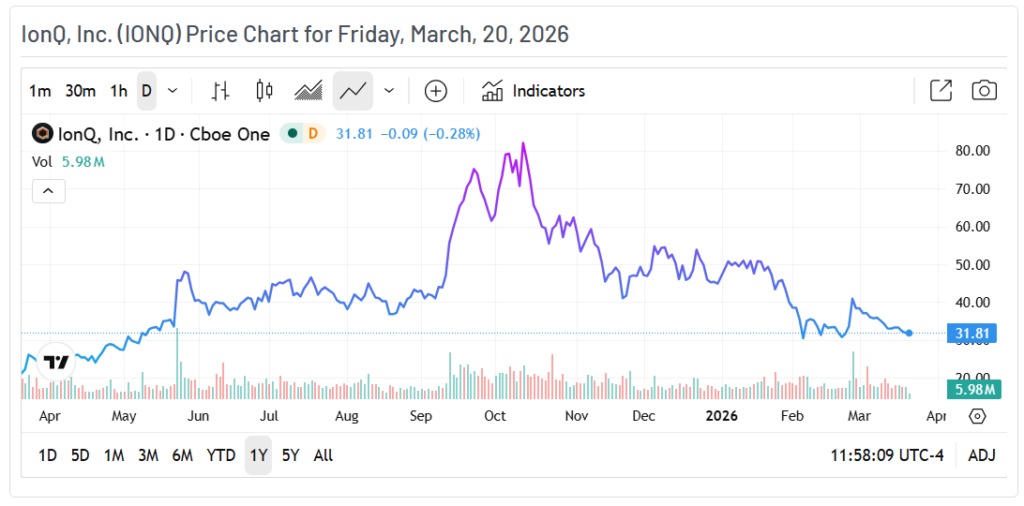Select the Line chart style icon

tap(352, 91)
